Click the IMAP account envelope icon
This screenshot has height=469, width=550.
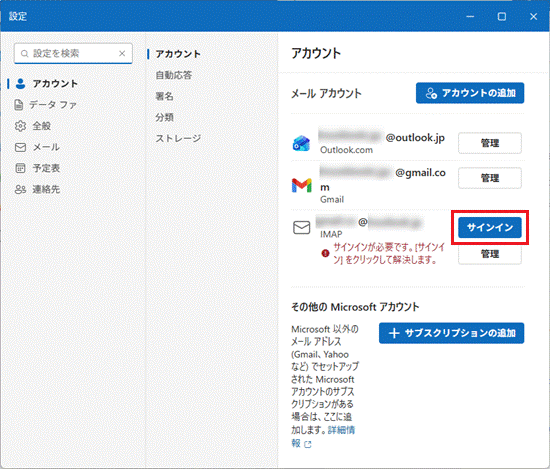pos(302,227)
